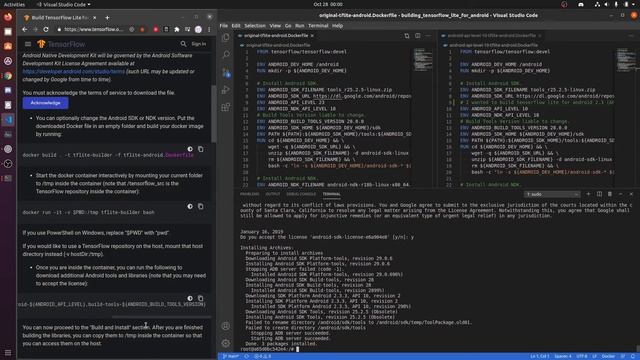Split the left editor to the right
640x360 pixels.
(x=418, y=36)
